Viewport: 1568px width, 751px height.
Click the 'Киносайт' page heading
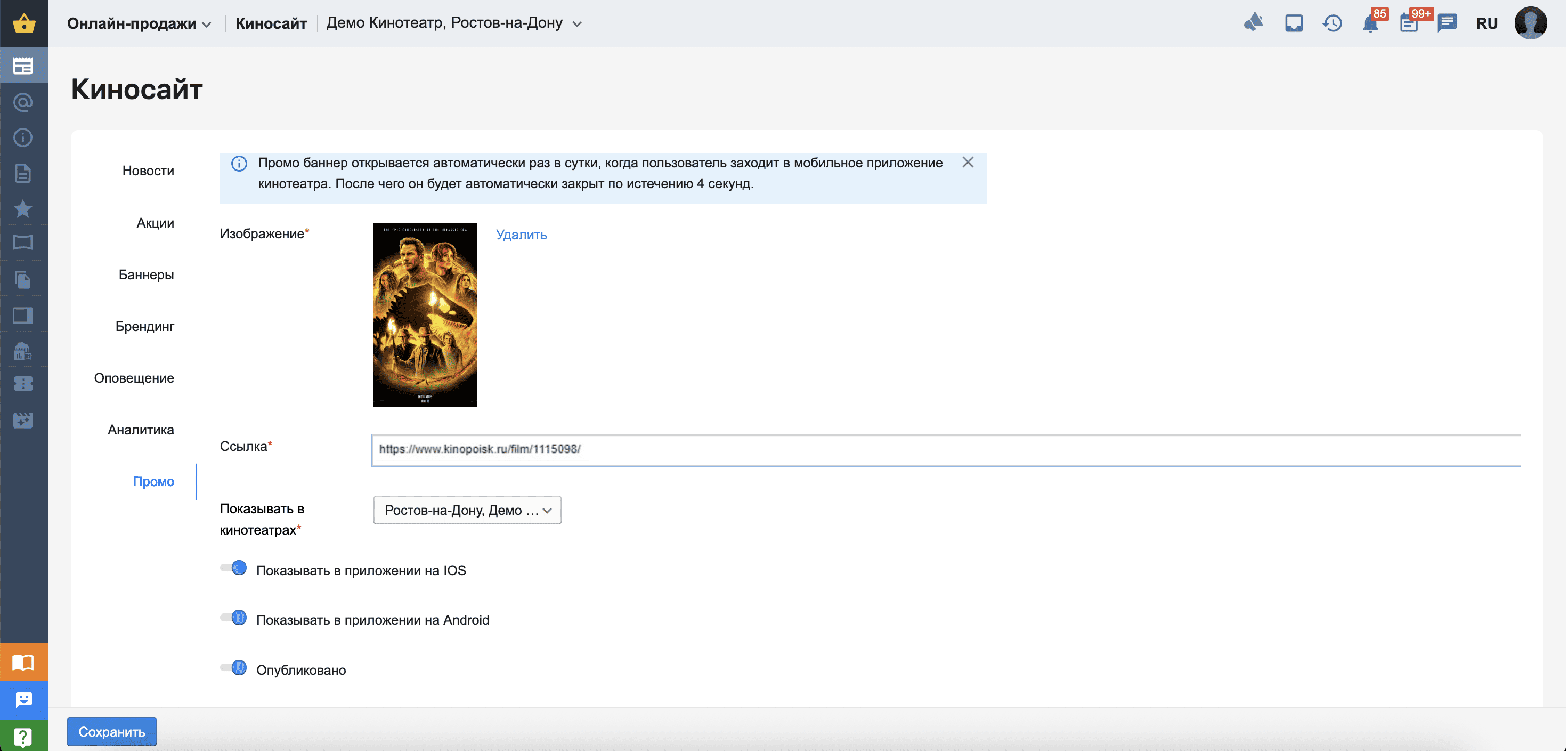(x=136, y=89)
